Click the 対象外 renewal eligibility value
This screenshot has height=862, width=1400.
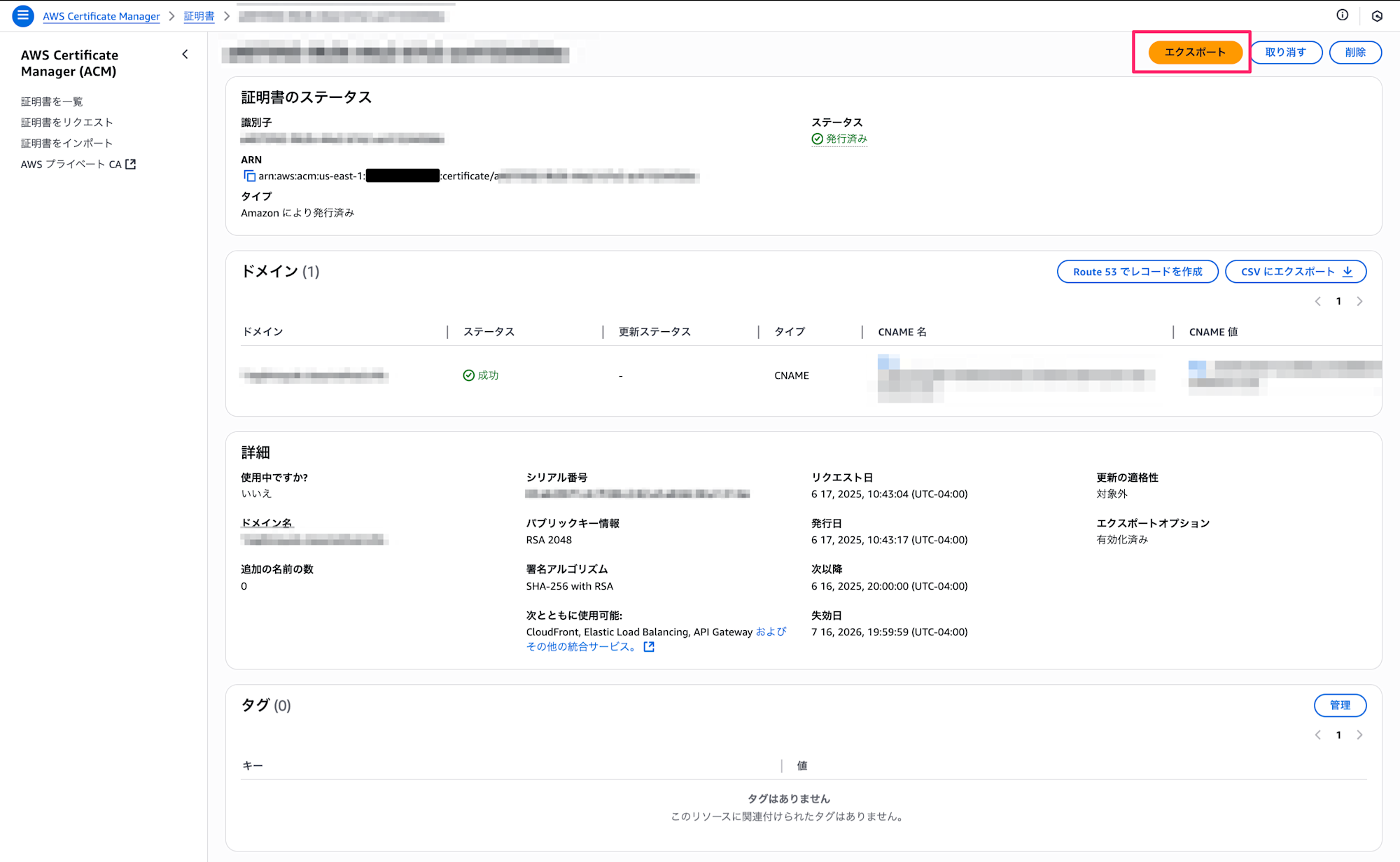(x=1112, y=494)
